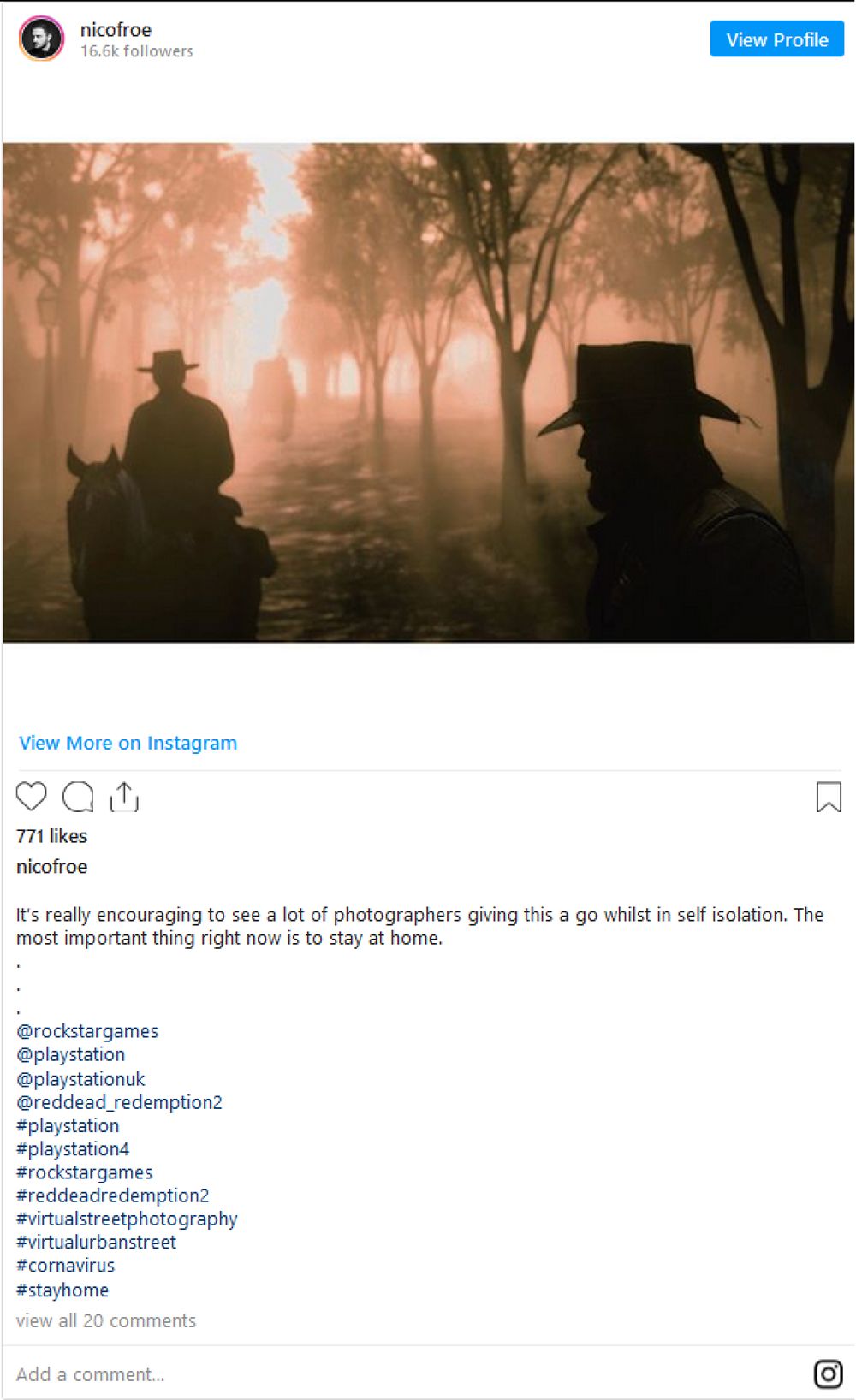Open the @playstationuk mention

(x=80, y=1079)
